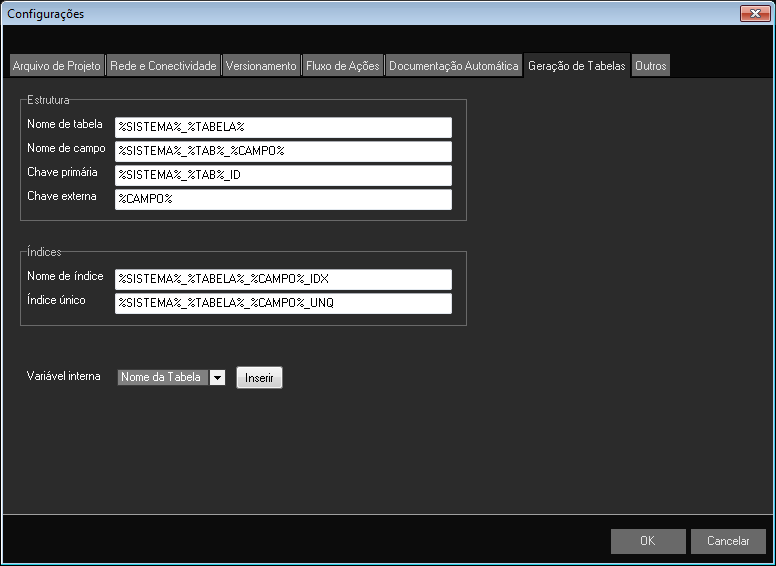Focus the Nome de campo text box
The width and height of the screenshot is (776, 566).
tap(283, 151)
